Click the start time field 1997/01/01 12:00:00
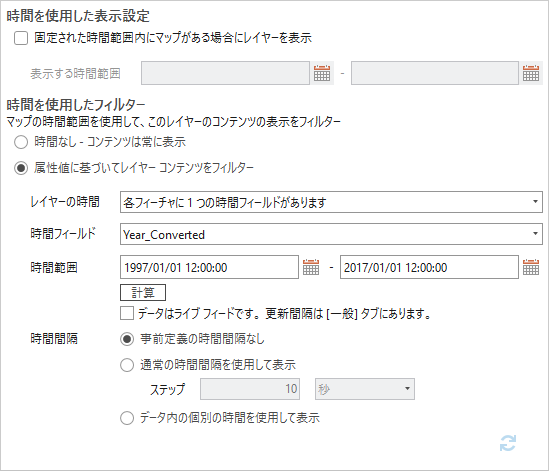 [x=209, y=267]
